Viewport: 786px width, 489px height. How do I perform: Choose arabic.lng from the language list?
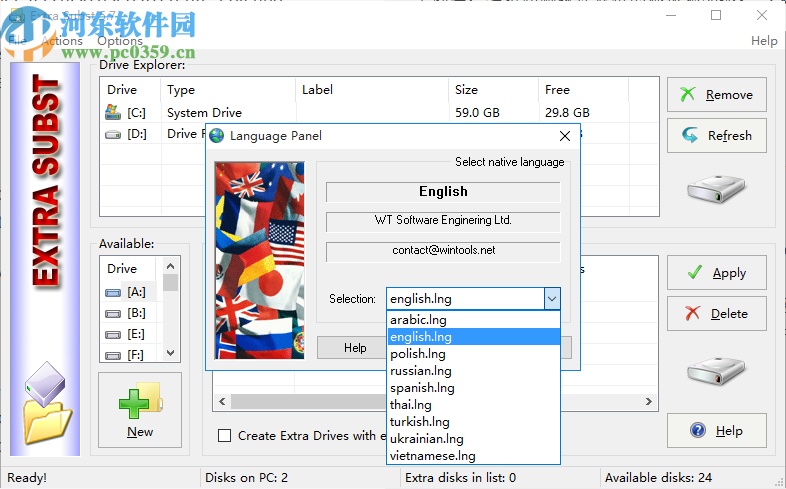473,320
